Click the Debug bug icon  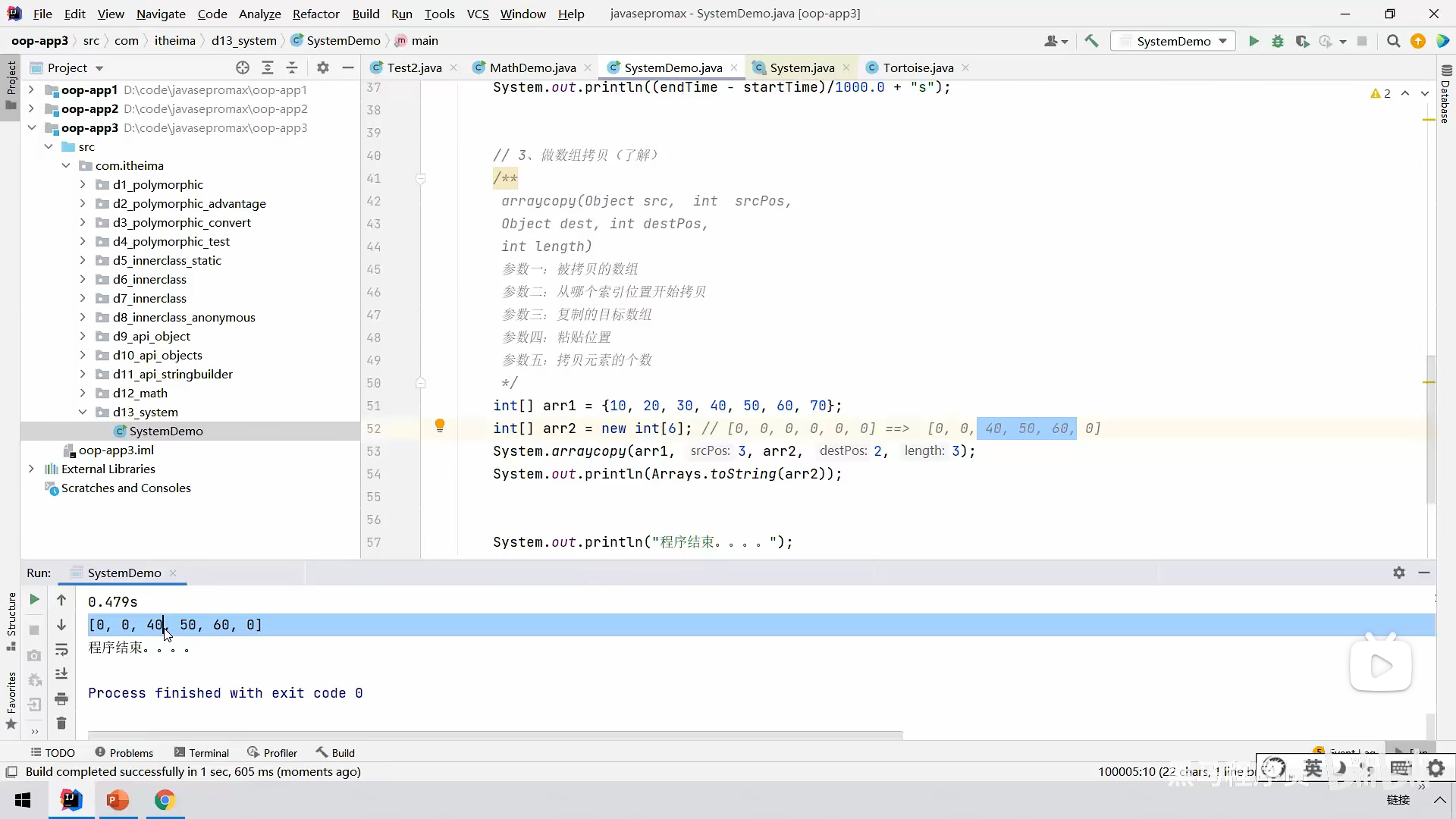pyautogui.click(x=1278, y=41)
